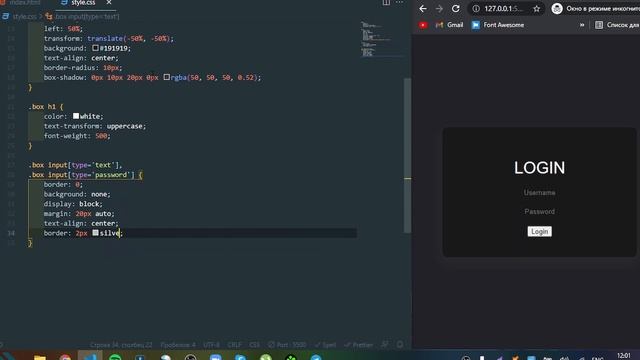640x360 pixels.
Task: Click the Password input field
Action: 539,211
